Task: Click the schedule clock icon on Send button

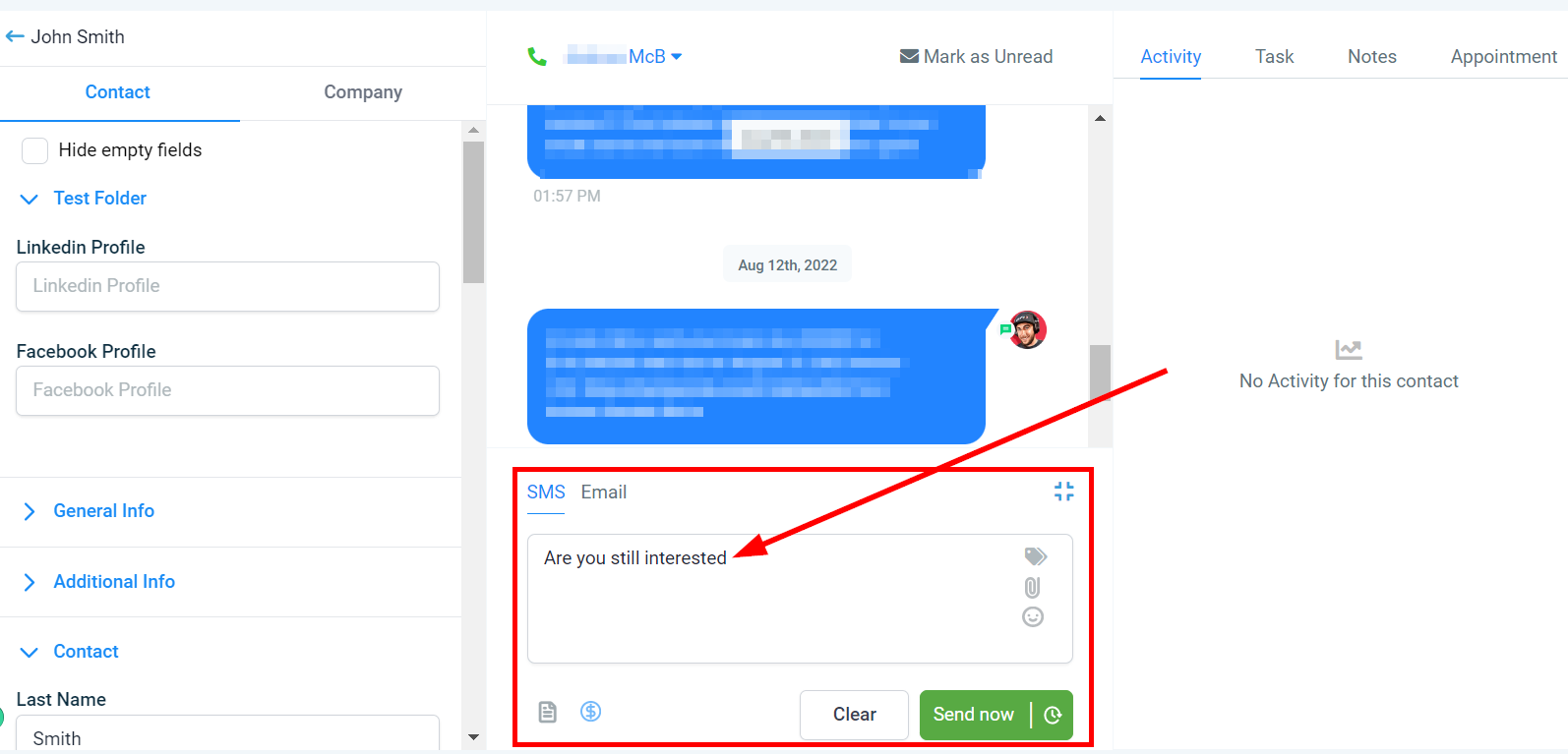Action: (x=1053, y=715)
